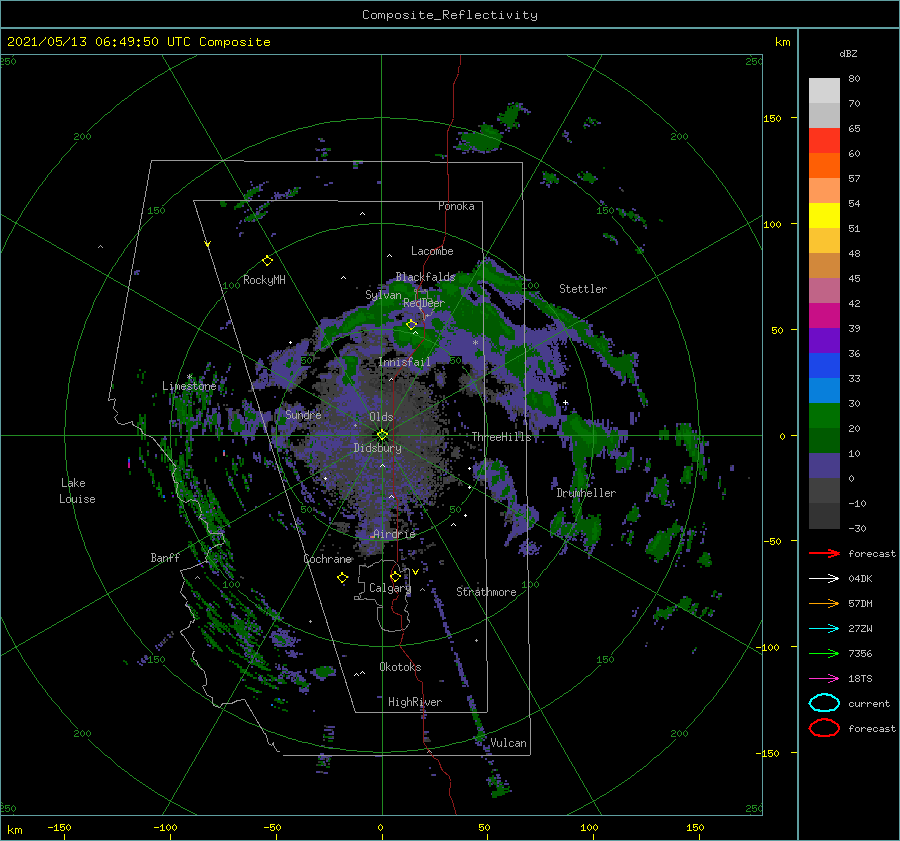Click the km label in bottom-left corner
Viewport: 900px width, 841px height.
coord(15,830)
